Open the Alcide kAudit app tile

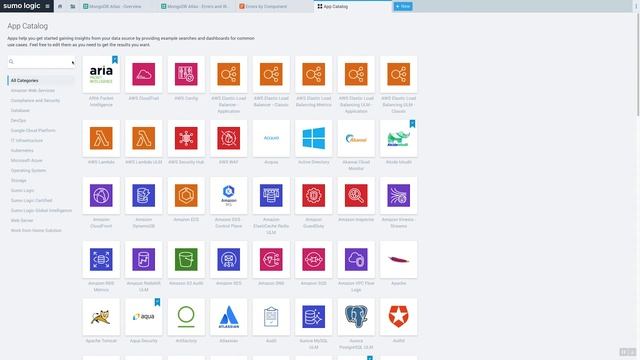[398, 138]
